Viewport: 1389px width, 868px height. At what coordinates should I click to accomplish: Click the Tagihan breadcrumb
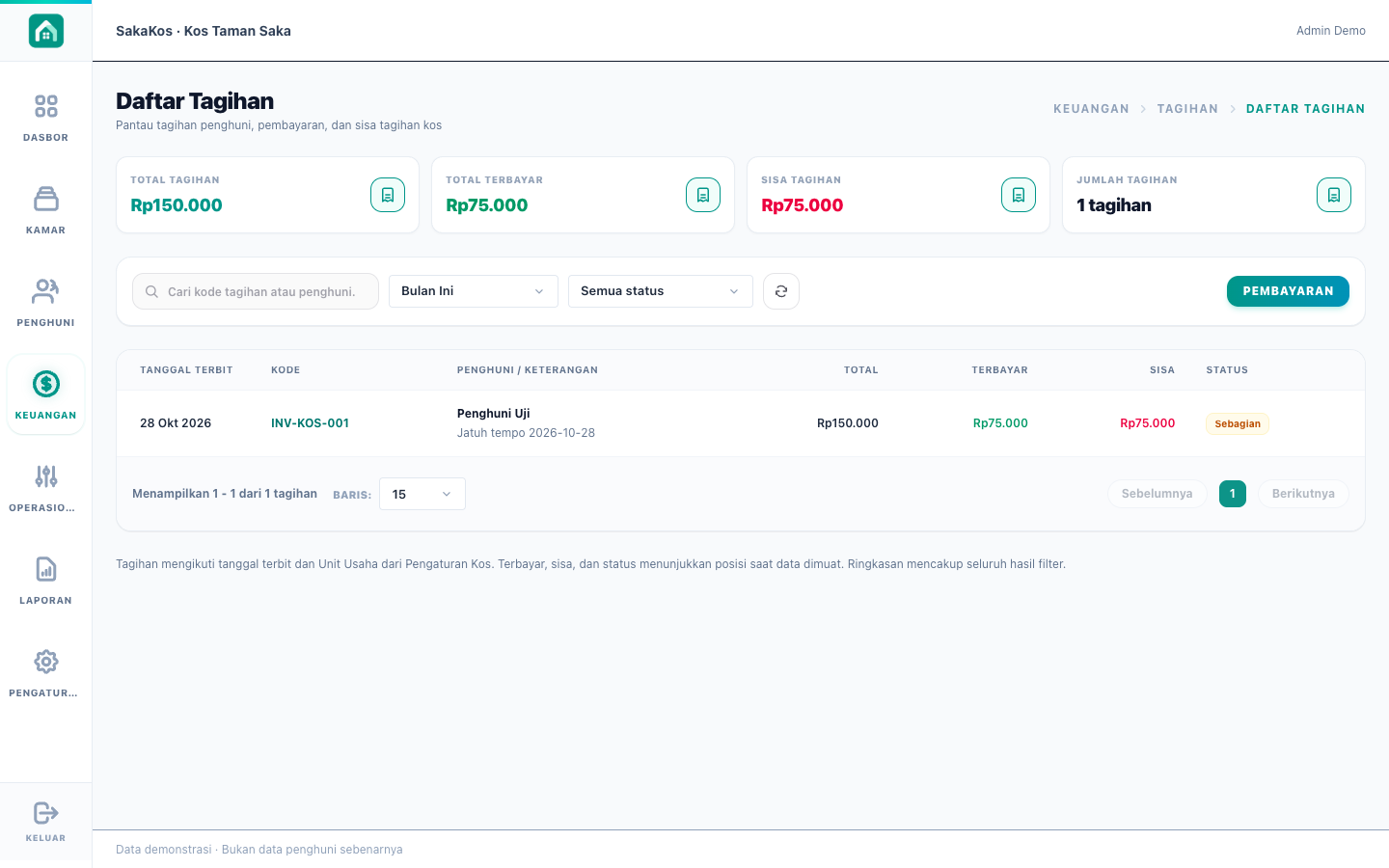point(1187,109)
